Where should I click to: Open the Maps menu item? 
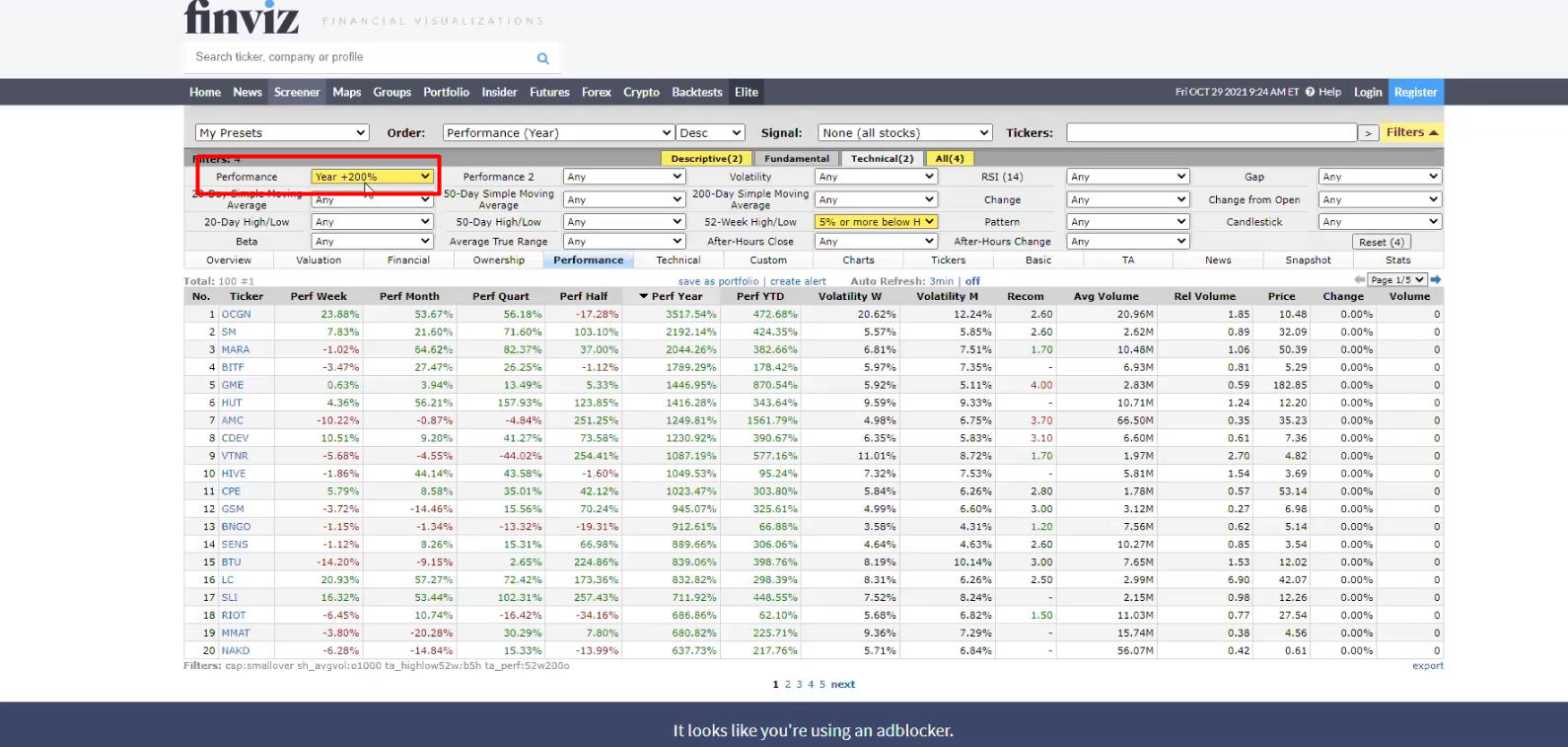click(347, 92)
